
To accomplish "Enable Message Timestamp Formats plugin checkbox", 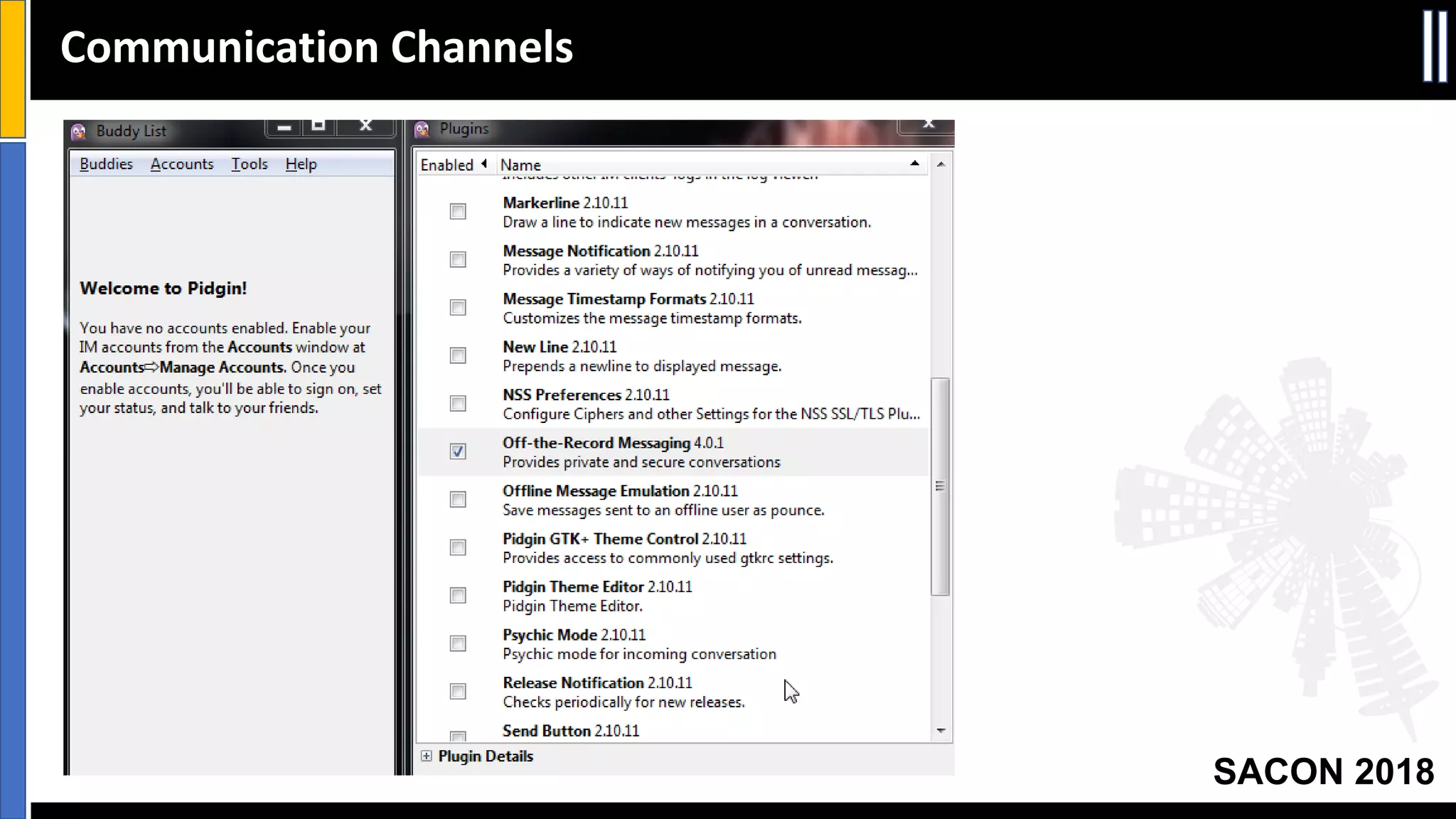I will (458, 307).
